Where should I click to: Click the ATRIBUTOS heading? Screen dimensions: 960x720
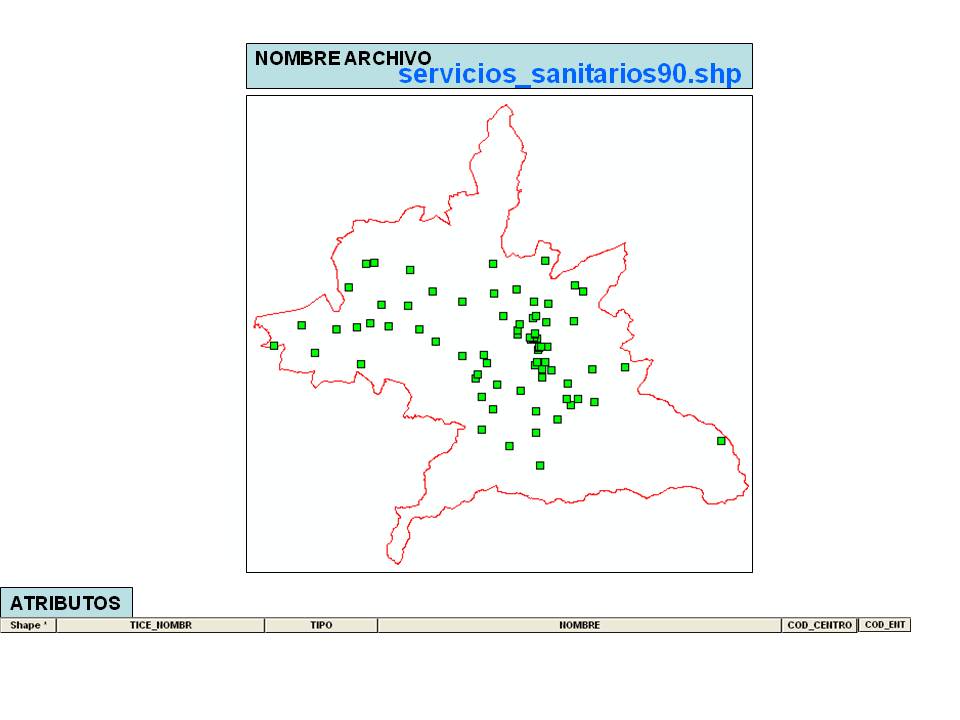click(66, 603)
